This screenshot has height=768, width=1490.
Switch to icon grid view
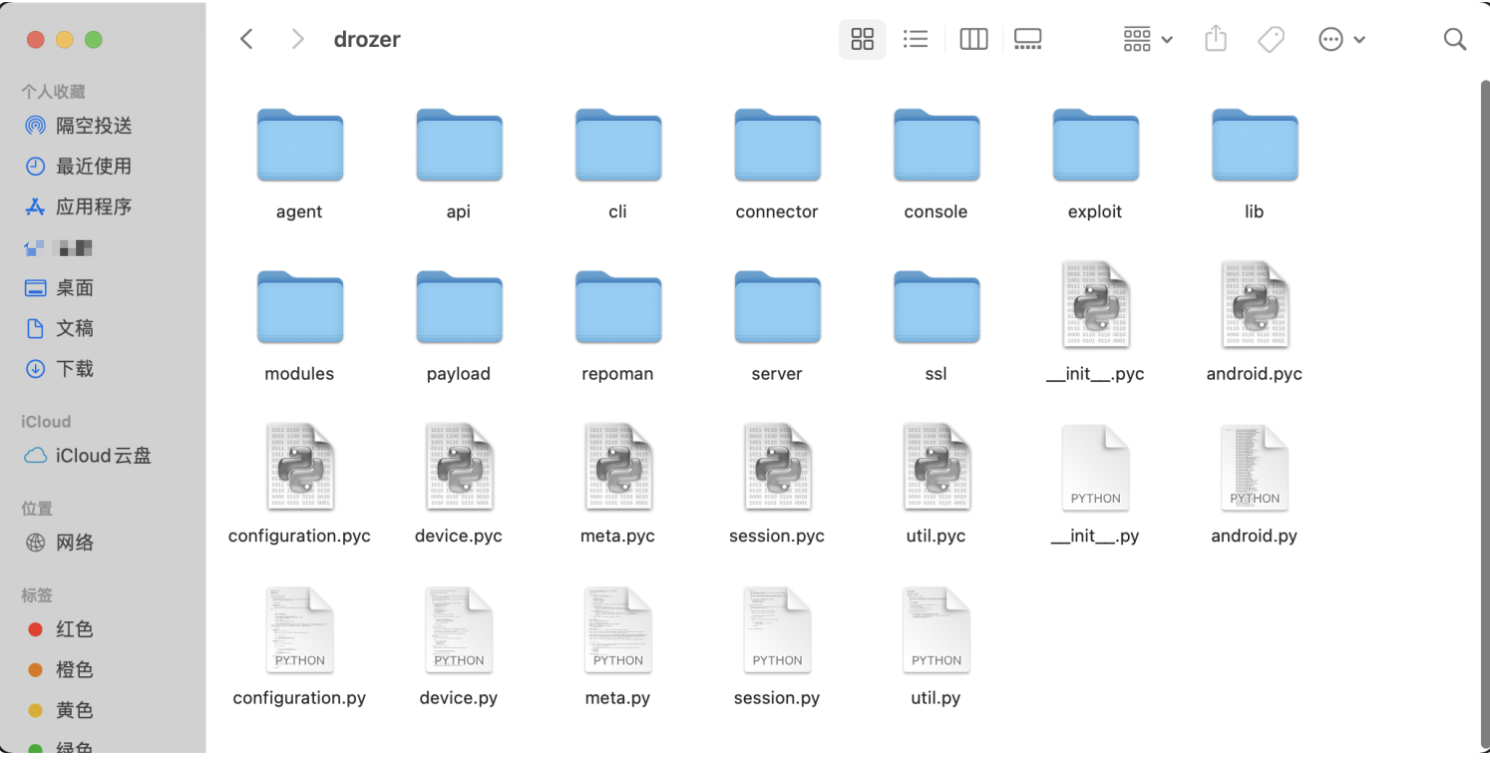pos(862,39)
